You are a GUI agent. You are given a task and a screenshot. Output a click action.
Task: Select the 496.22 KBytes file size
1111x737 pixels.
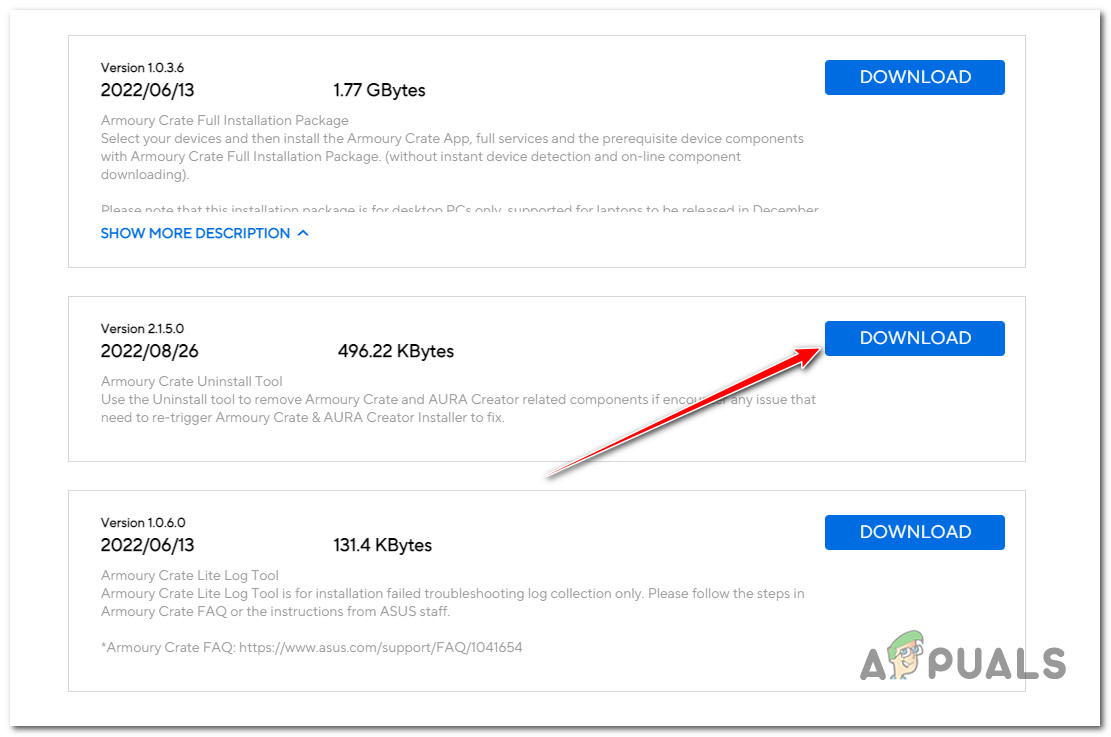395,351
